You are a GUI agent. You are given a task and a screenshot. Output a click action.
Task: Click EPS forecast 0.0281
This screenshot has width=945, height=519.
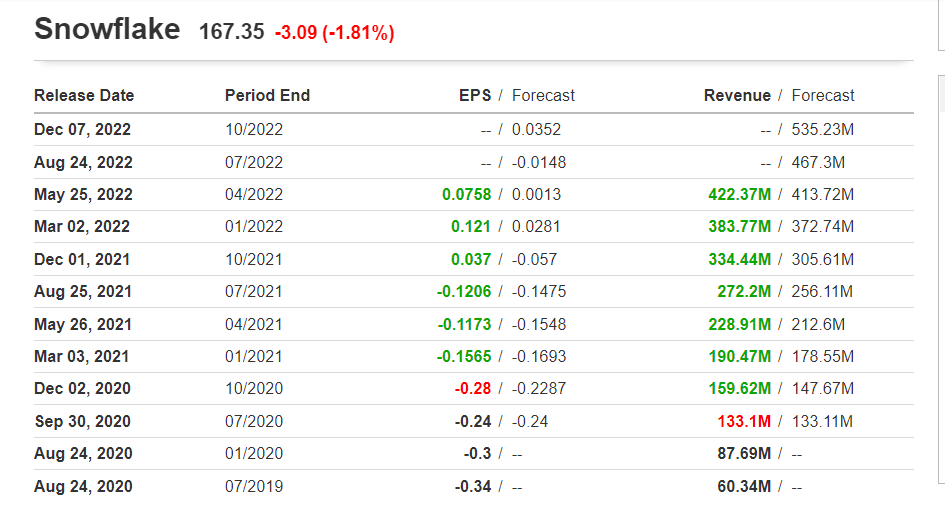(536, 227)
